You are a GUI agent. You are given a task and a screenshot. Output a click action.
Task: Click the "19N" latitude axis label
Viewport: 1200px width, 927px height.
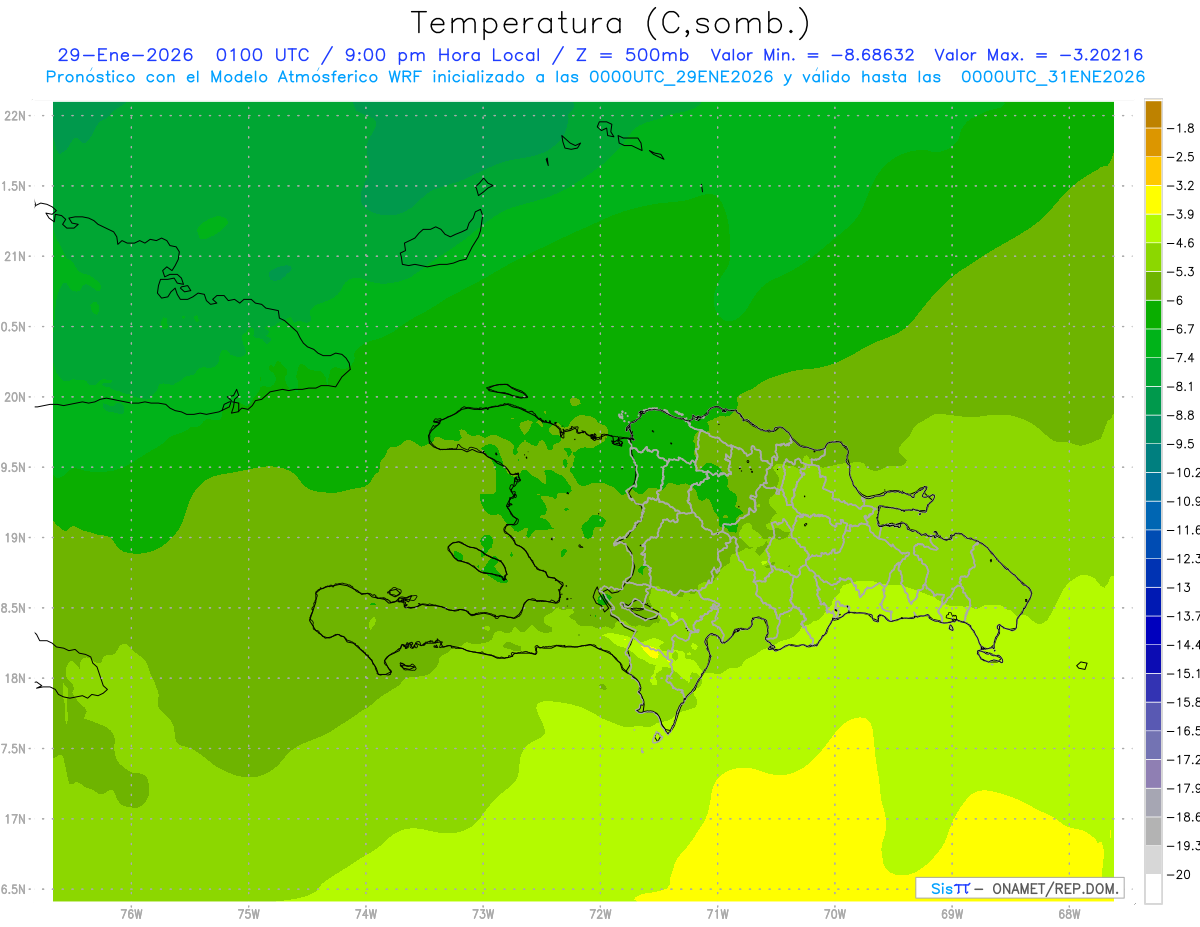pyautogui.click(x=15, y=538)
